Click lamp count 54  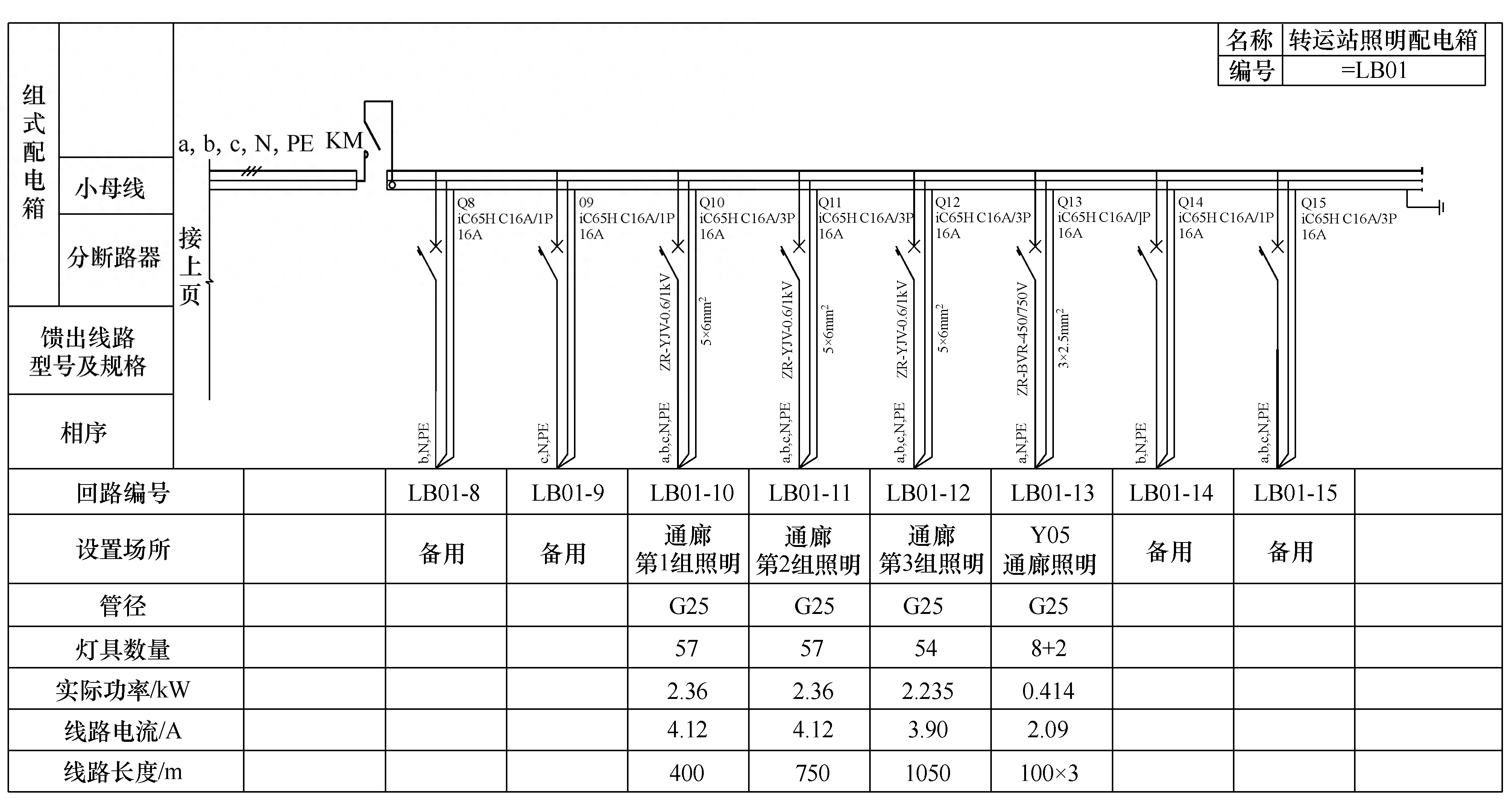(x=925, y=648)
